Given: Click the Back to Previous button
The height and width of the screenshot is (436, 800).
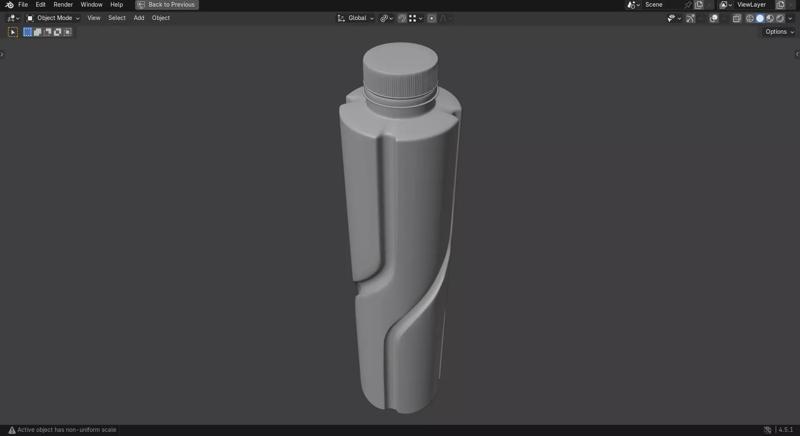Looking at the screenshot, I should 167,5.
